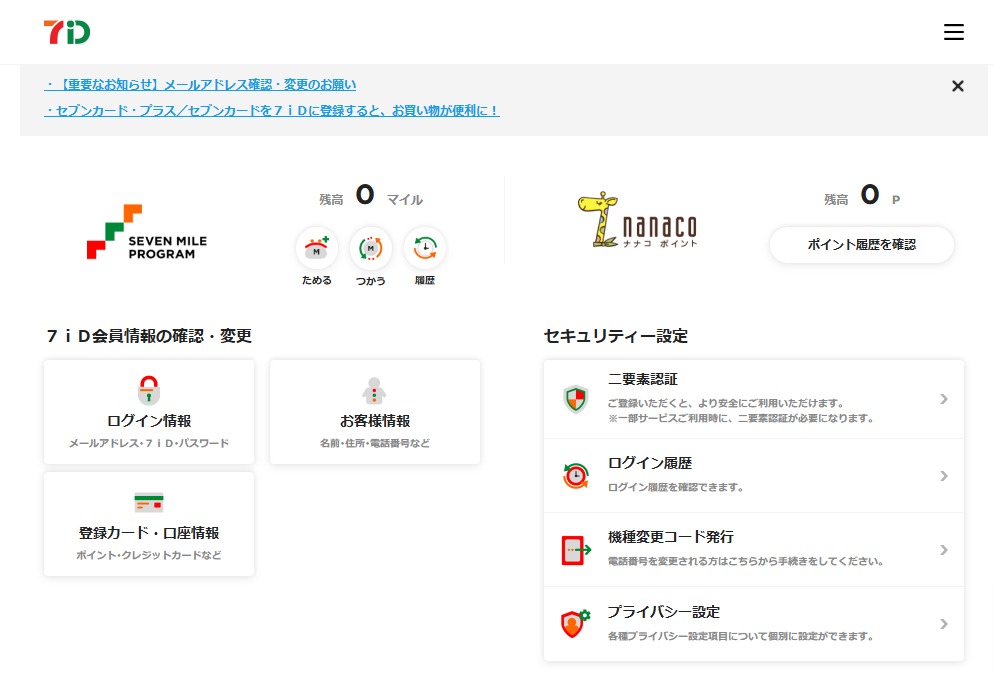Dismiss the notification banner
Image resolution: width=994 pixels, height=698 pixels.
click(x=957, y=86)
